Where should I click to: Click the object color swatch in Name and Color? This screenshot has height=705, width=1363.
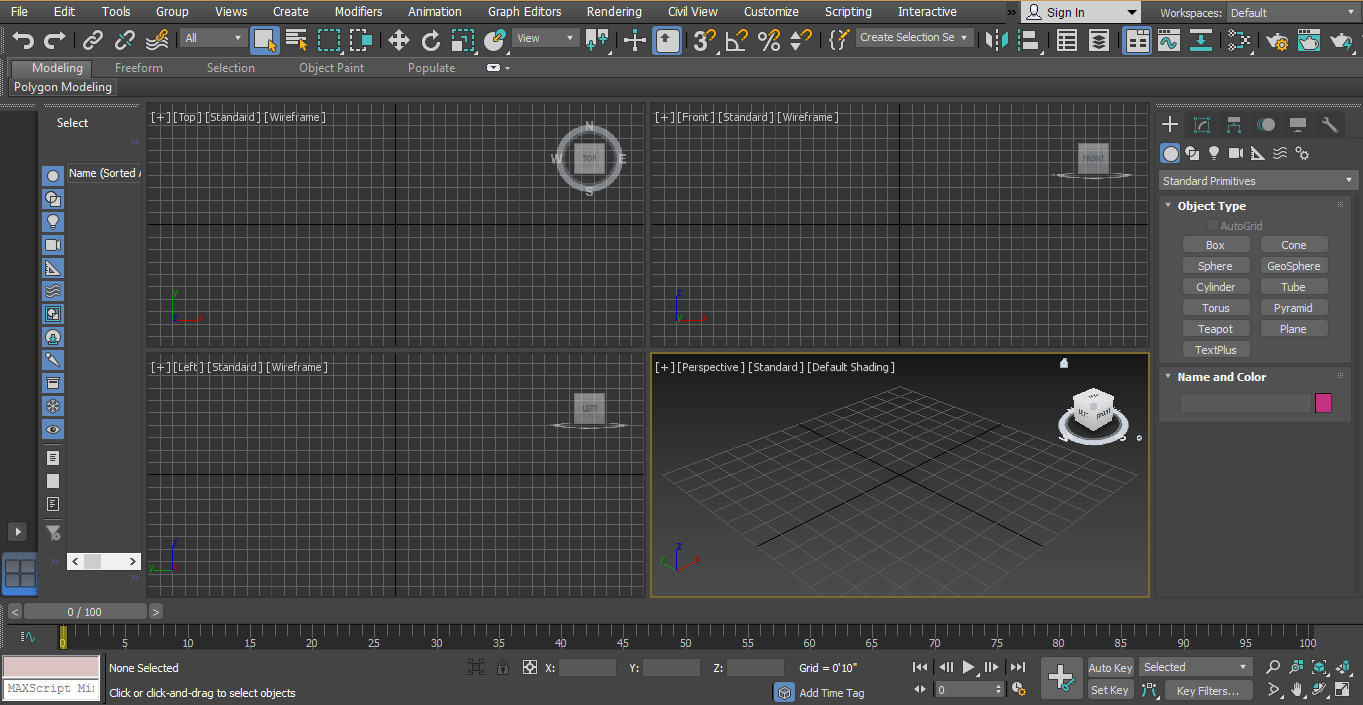1325,402
